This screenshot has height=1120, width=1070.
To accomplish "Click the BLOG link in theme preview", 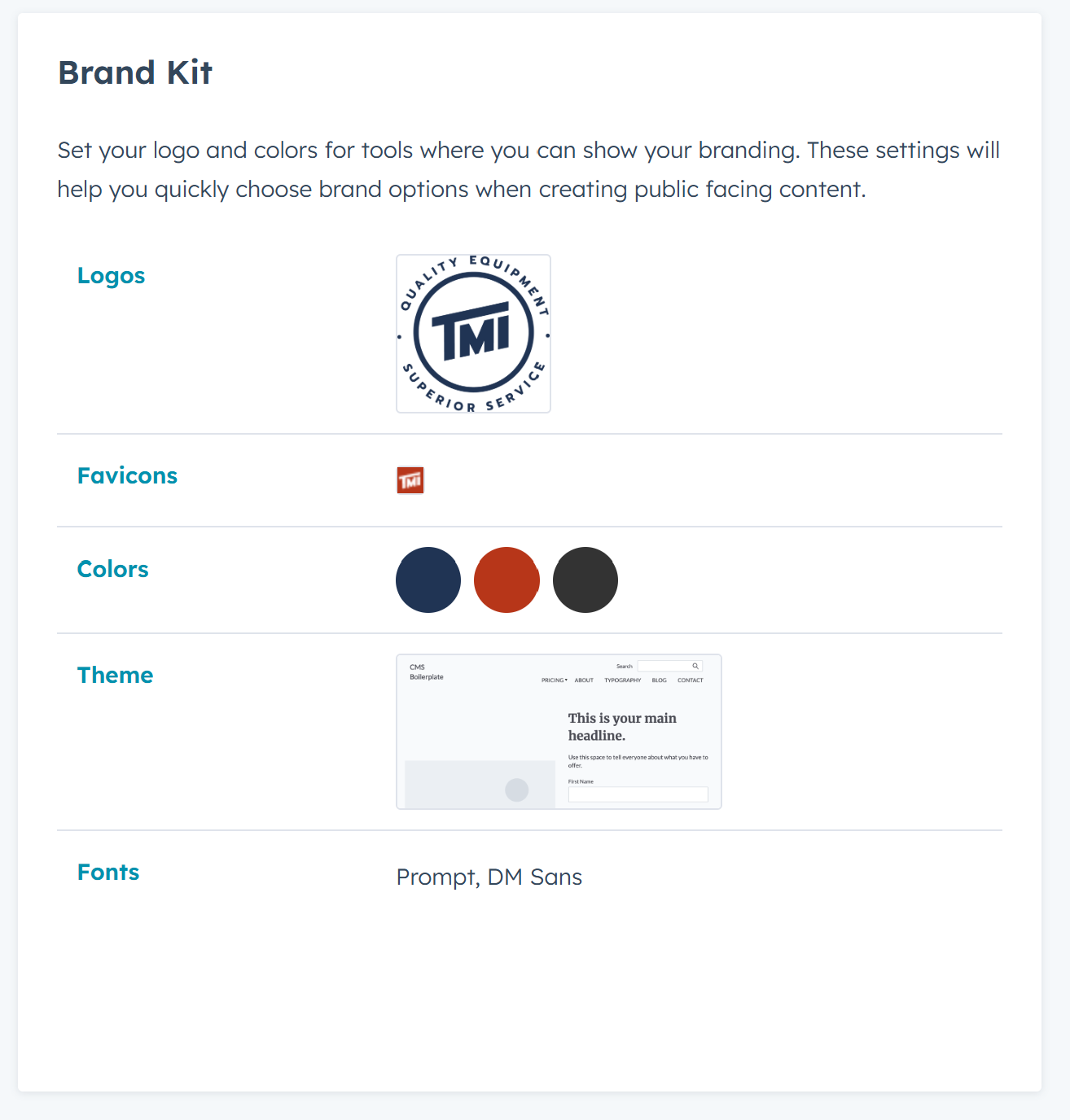I will [x=659, y=680].
